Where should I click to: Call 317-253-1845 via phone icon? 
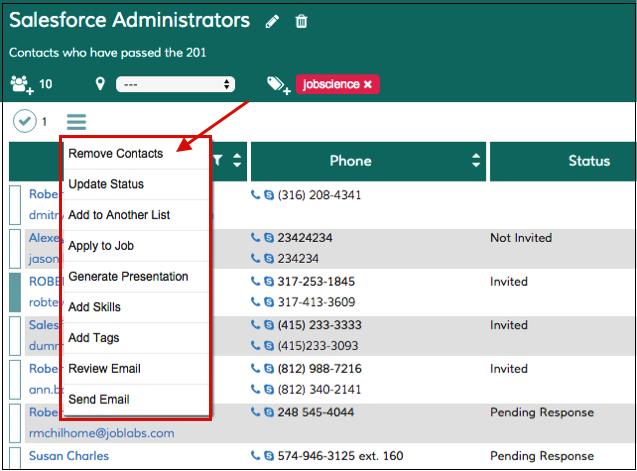(x=255, y=281)
